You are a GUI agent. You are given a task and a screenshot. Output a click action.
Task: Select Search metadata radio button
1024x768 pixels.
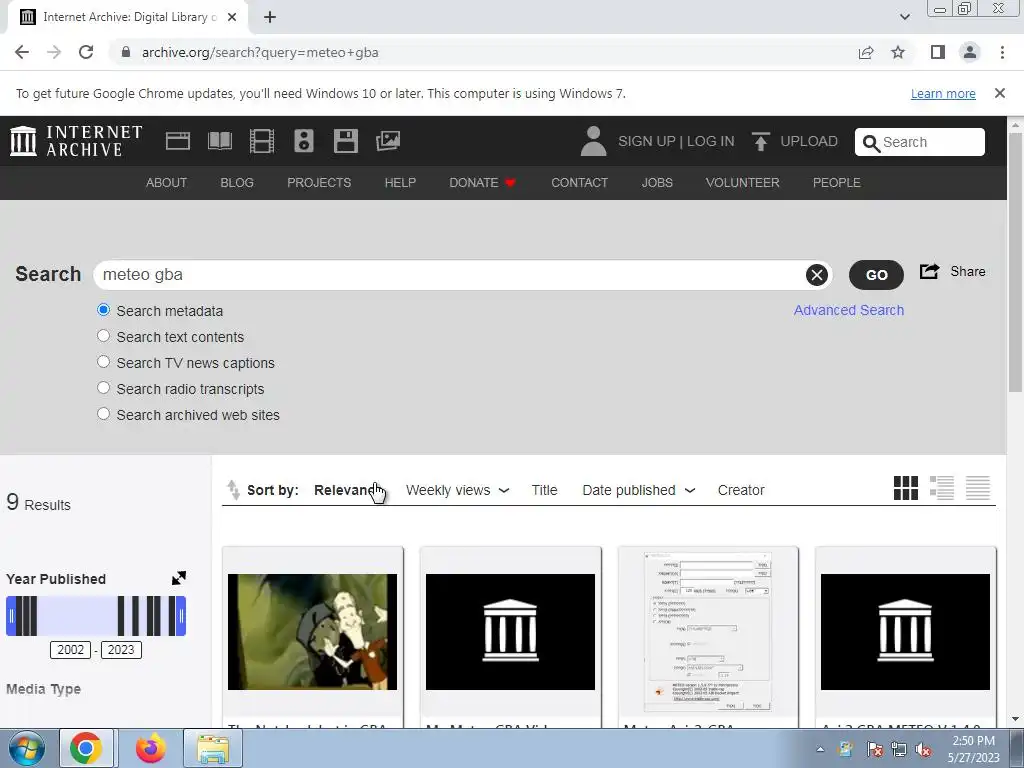point(103,310)
